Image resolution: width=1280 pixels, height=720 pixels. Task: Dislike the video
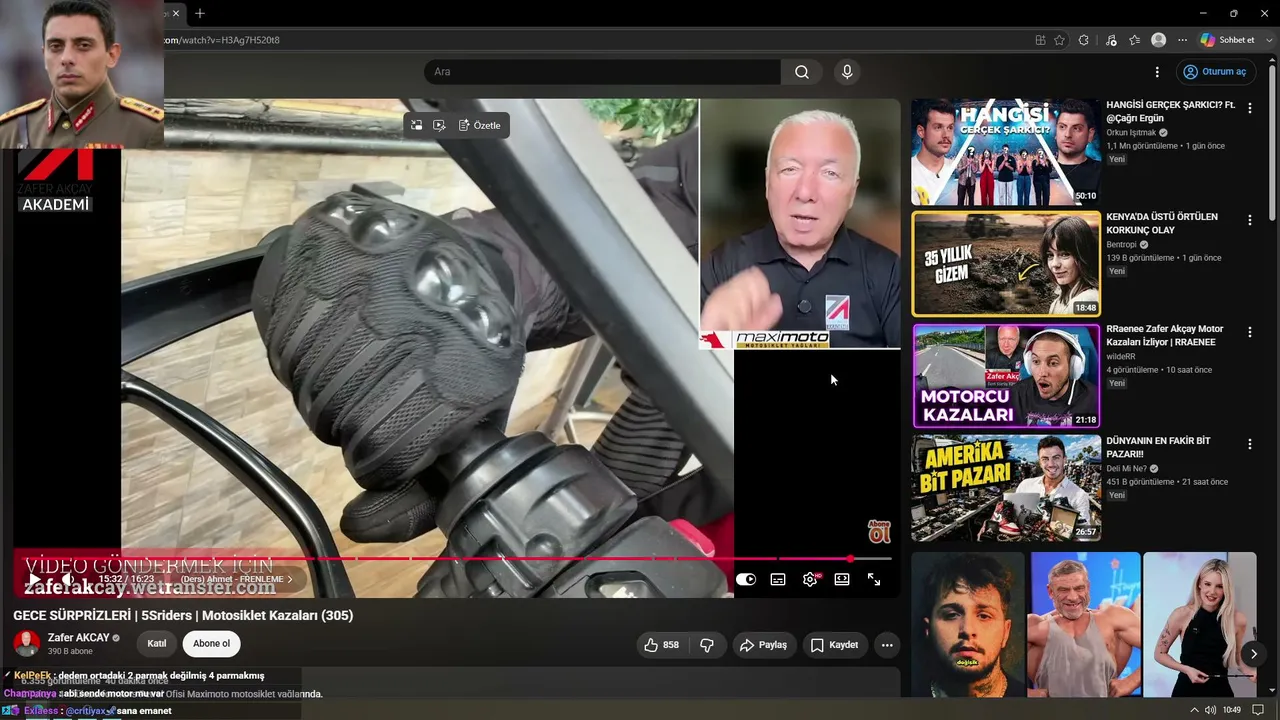707,645
